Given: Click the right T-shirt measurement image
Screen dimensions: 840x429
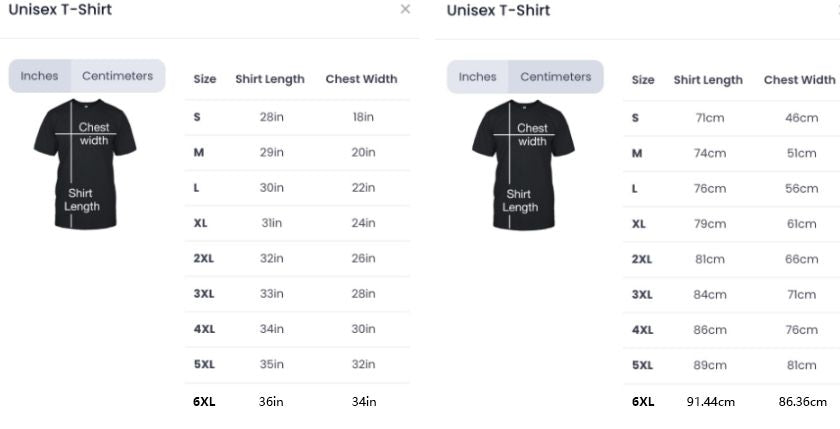Looking at the screenshot, I should (x=523, y=165).
